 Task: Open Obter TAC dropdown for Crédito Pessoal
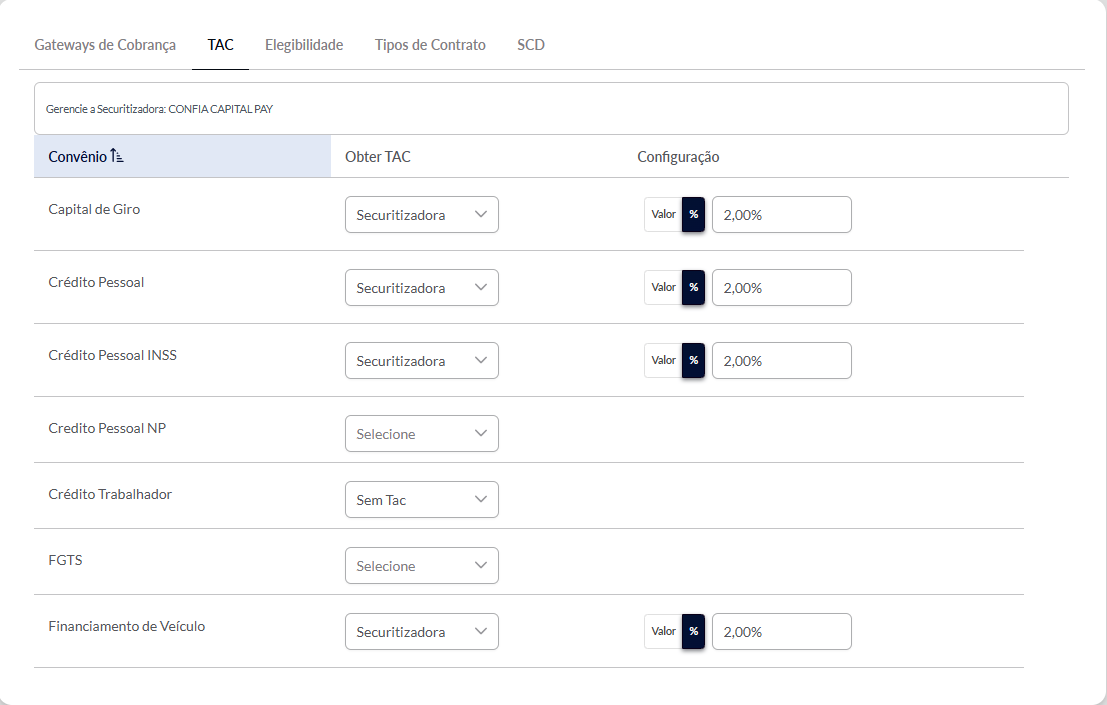point(421,288)
